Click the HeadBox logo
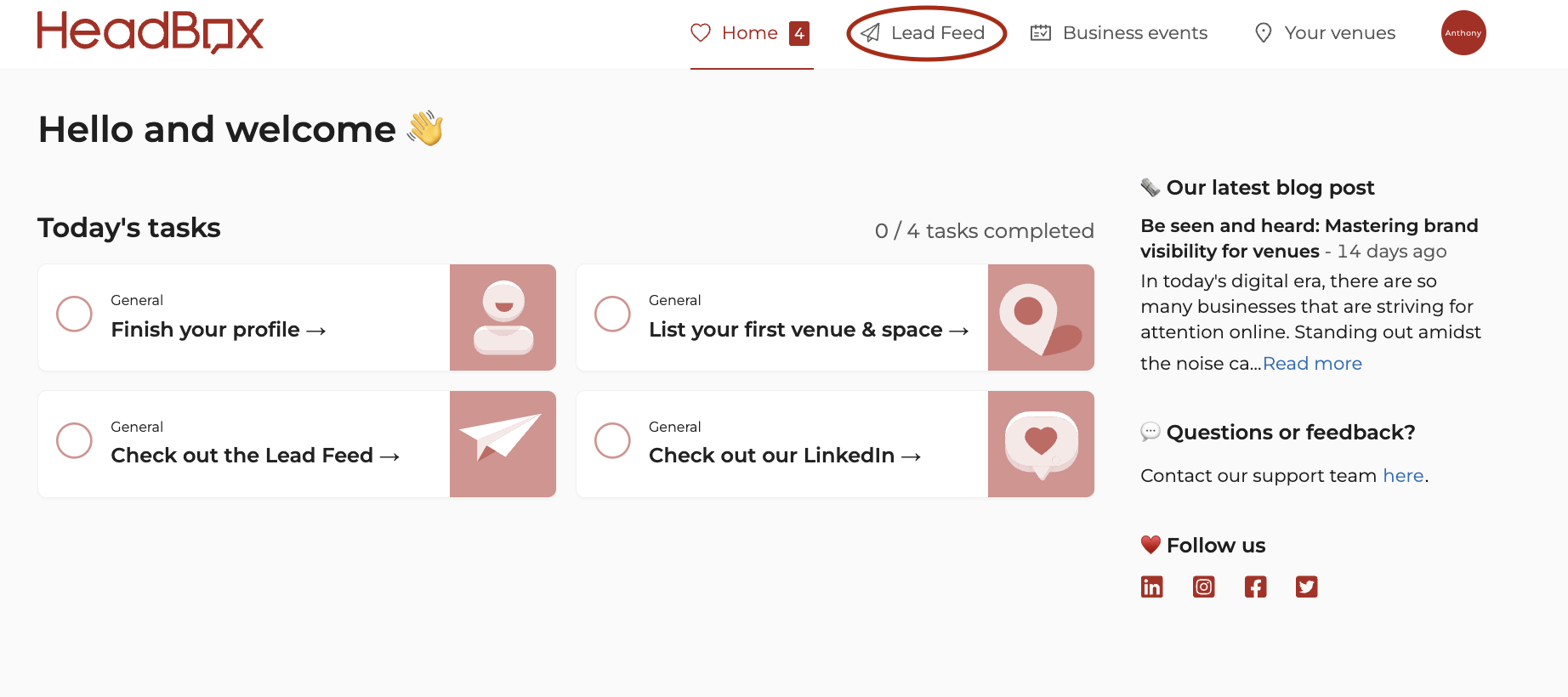Image resolution: width=1568 pixels, height=697 pixels. (x=151, y=32)
